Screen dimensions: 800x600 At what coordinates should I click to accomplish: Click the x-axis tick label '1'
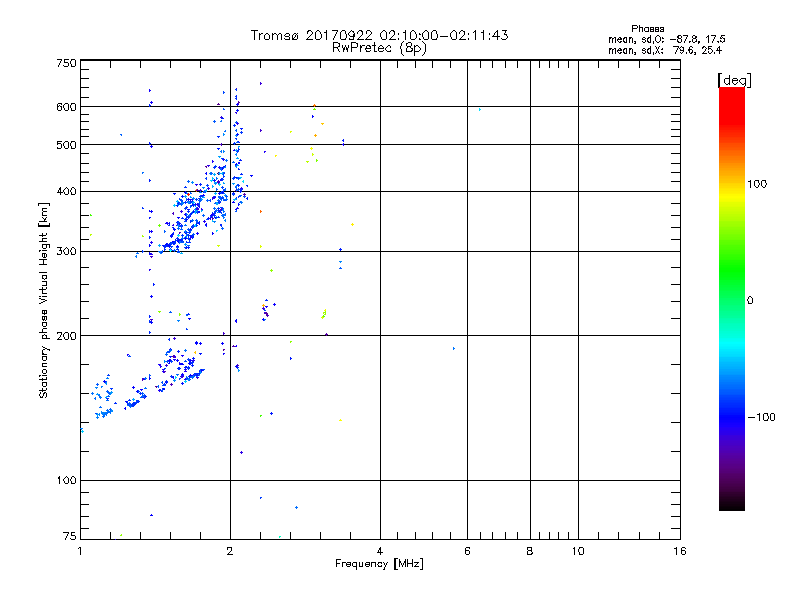(x=80, y=551)
